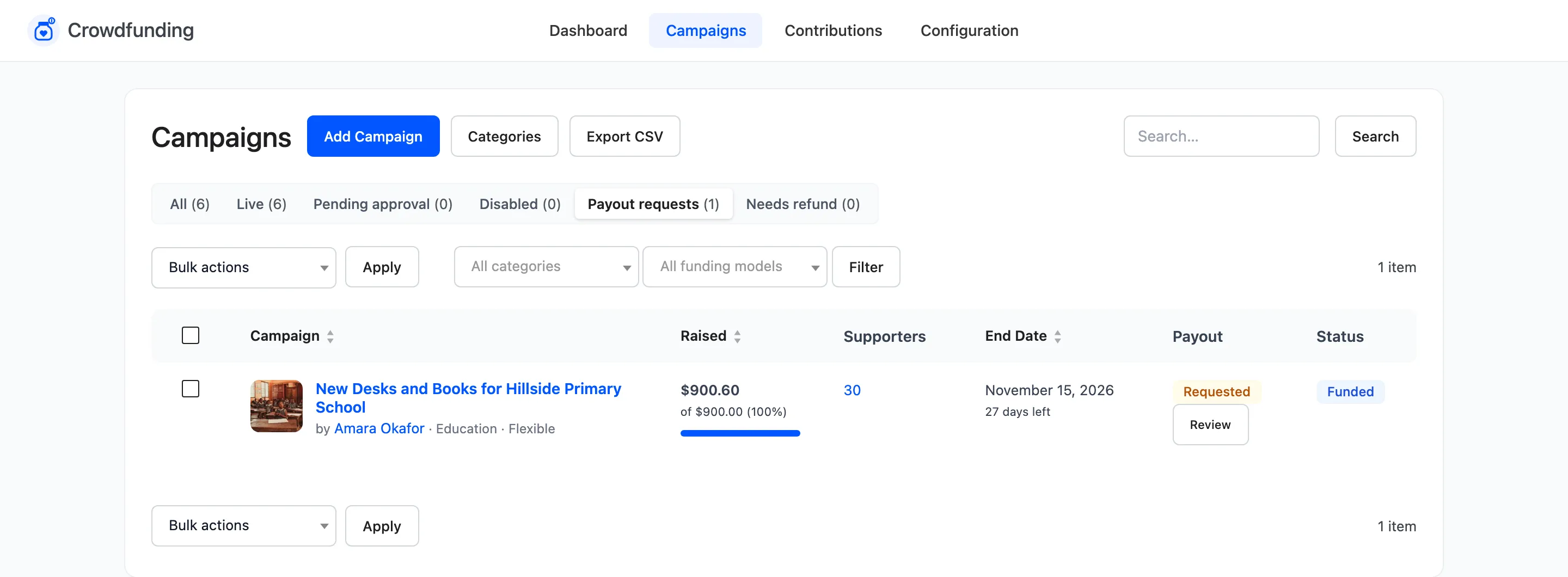The width and height of the screenshot is (1568, 577).
Task: Open the bottom Bulk actions dropdown
Action: click(243, 525)
